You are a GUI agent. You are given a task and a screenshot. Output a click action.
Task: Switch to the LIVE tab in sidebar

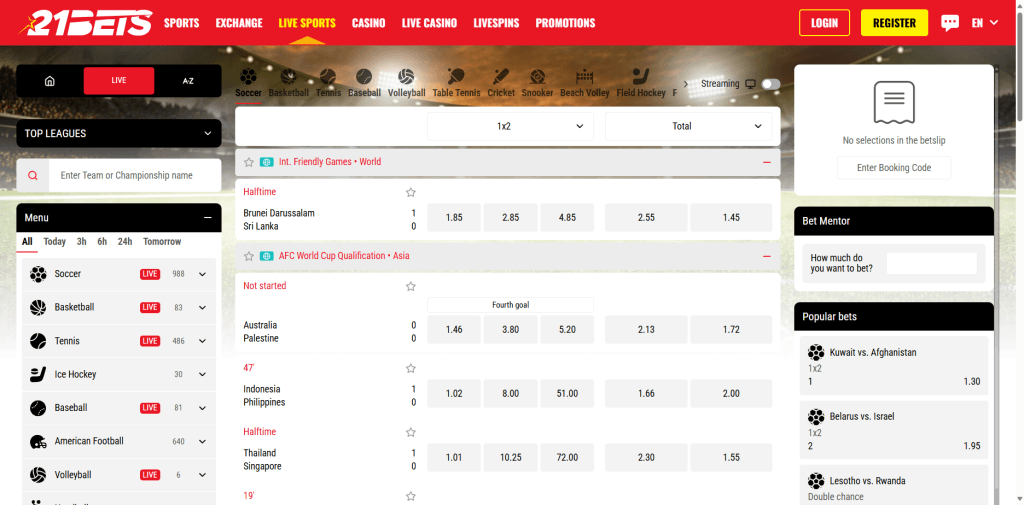(119, 81)
